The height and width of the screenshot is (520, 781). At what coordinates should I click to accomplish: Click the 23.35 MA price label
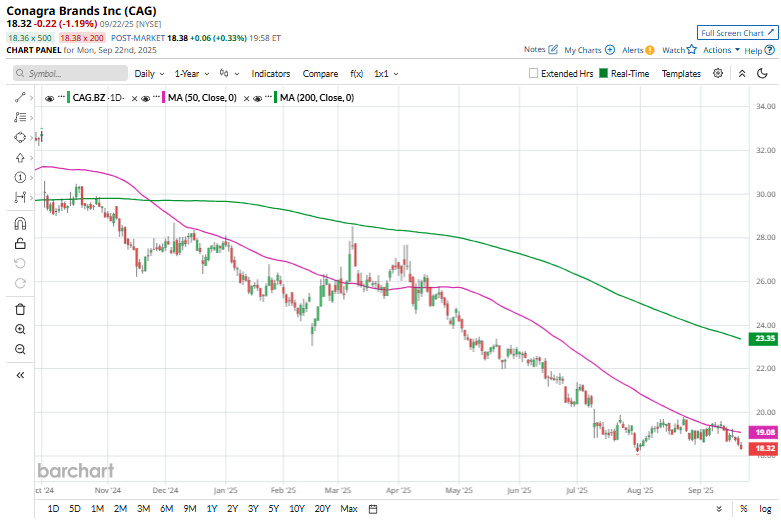pos(764,338)
